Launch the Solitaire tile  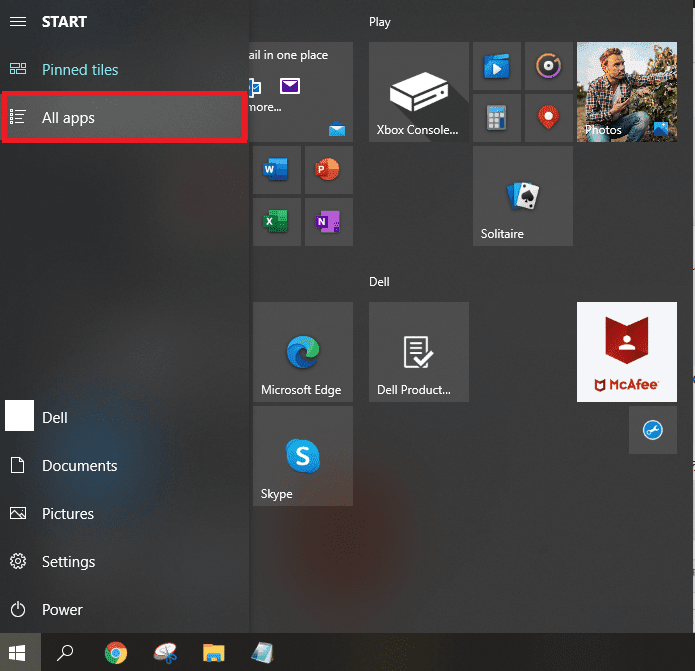pyautogui.click(x=523, y=196)
